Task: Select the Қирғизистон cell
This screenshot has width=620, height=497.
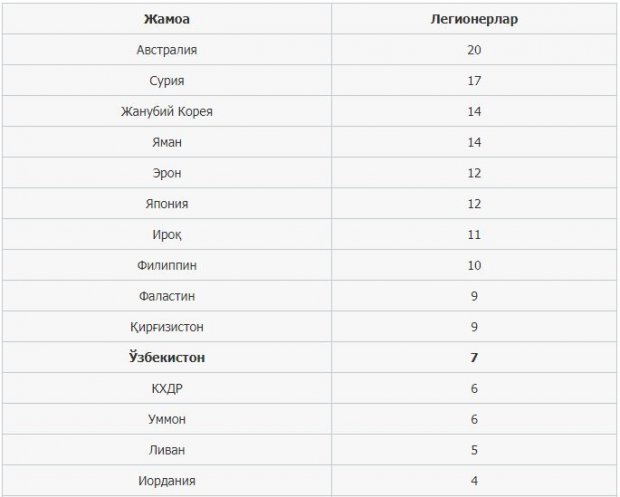Action: click(x=167, y=327)
